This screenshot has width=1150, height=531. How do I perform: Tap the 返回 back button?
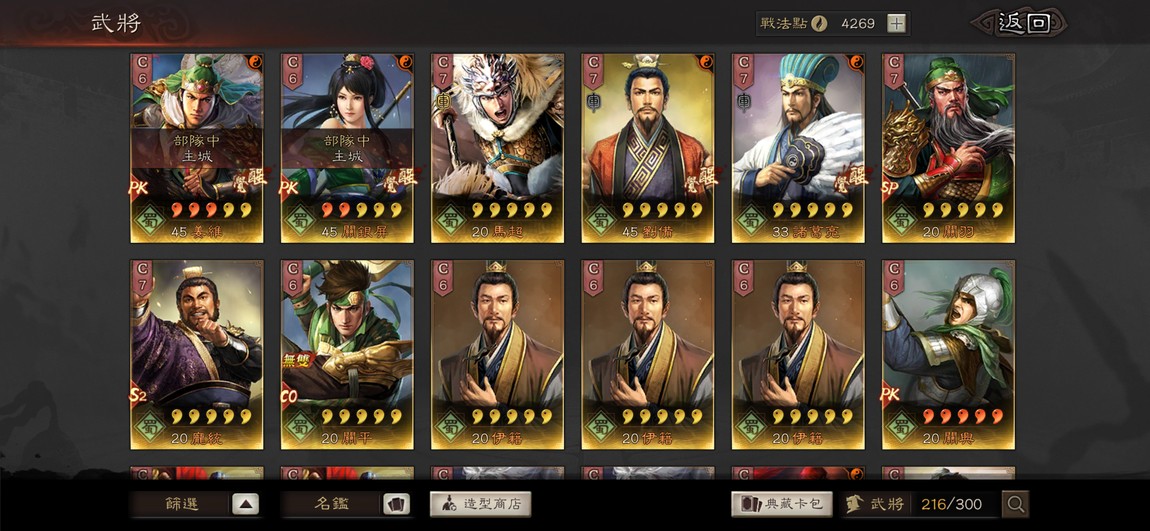(1022, 23)
